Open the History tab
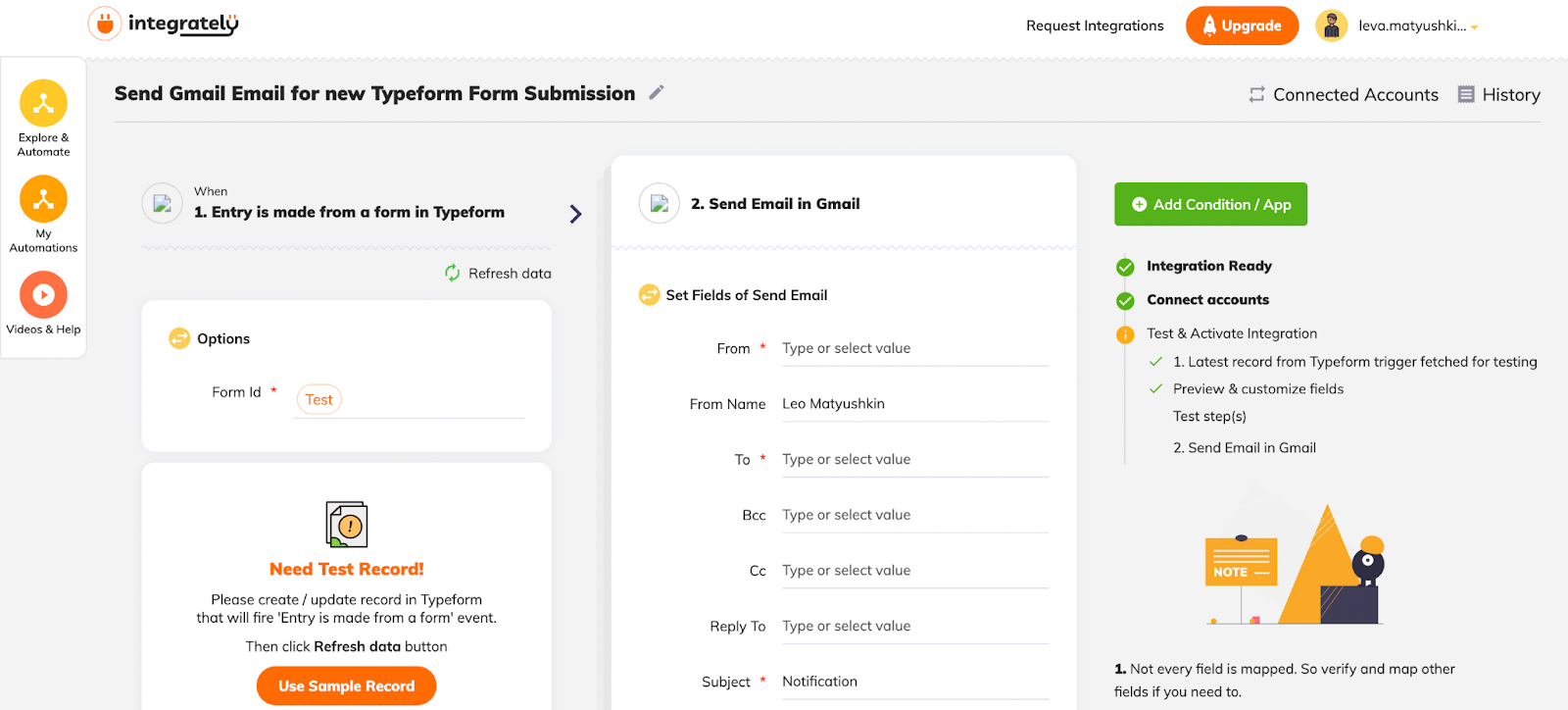1568x710 pixels. [x=1499, y=94]
